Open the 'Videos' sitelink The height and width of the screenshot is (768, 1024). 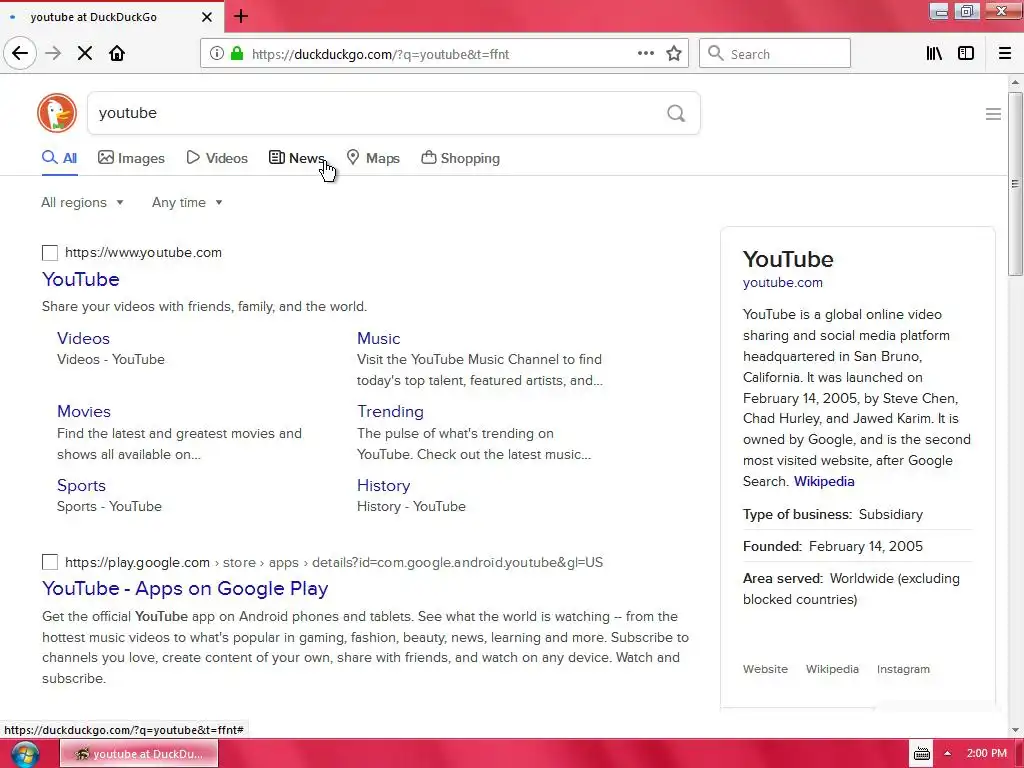click(83, 338)
